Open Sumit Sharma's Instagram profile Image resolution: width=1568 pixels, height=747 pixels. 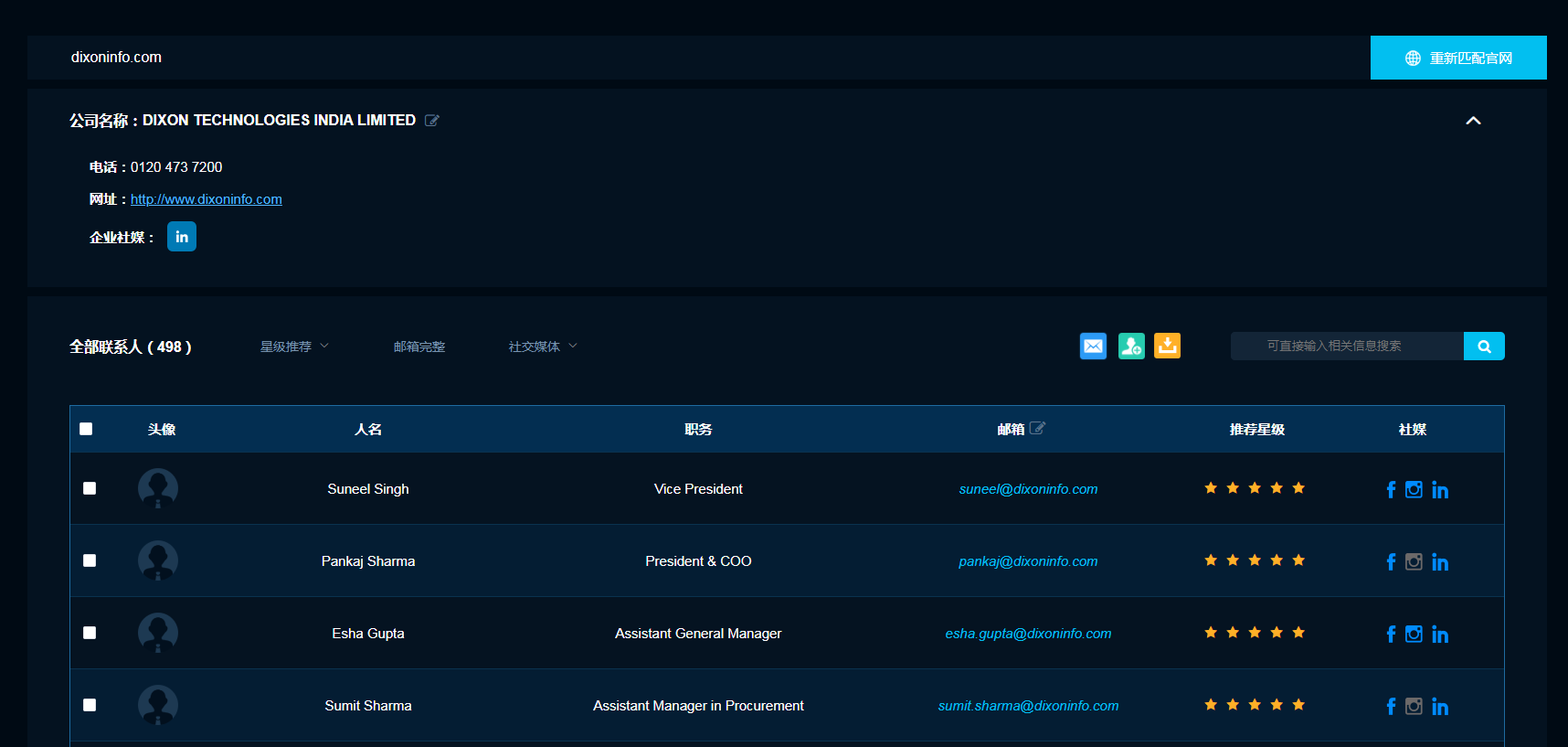[x=1414, y=706]
